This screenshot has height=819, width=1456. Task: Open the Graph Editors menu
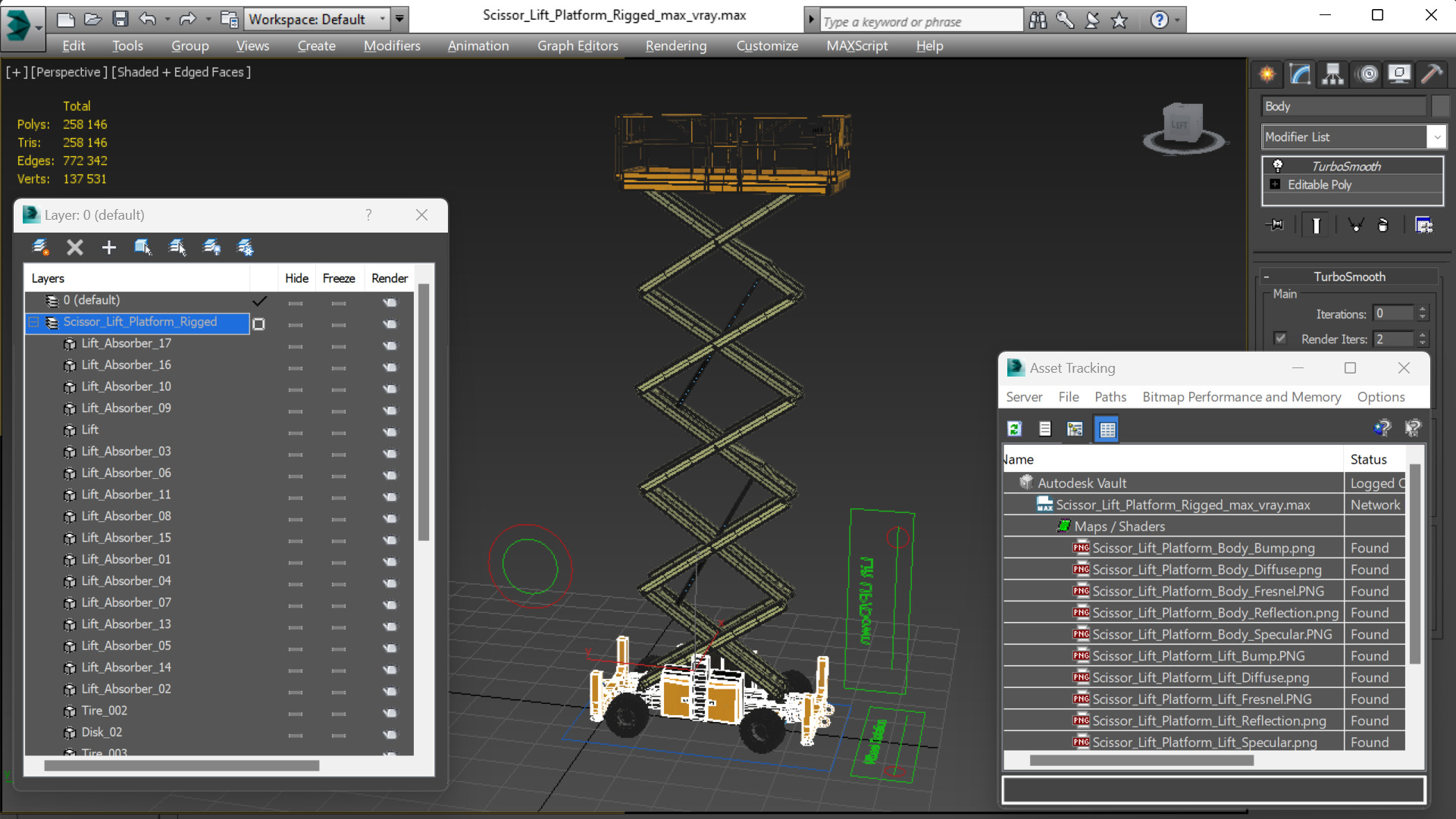[x=578, y=45]
